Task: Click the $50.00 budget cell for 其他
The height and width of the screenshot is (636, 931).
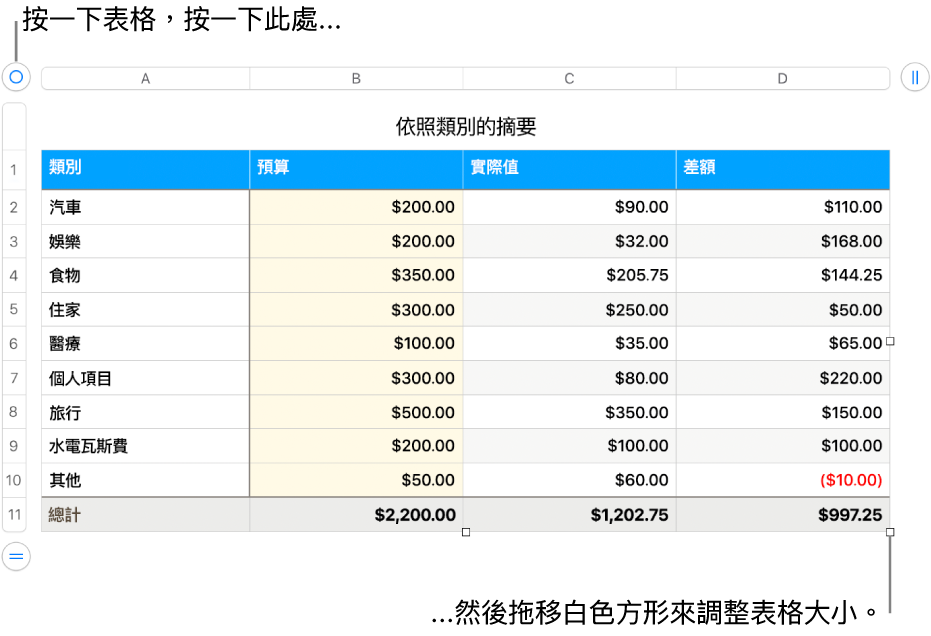Action: tap(356, 480)
